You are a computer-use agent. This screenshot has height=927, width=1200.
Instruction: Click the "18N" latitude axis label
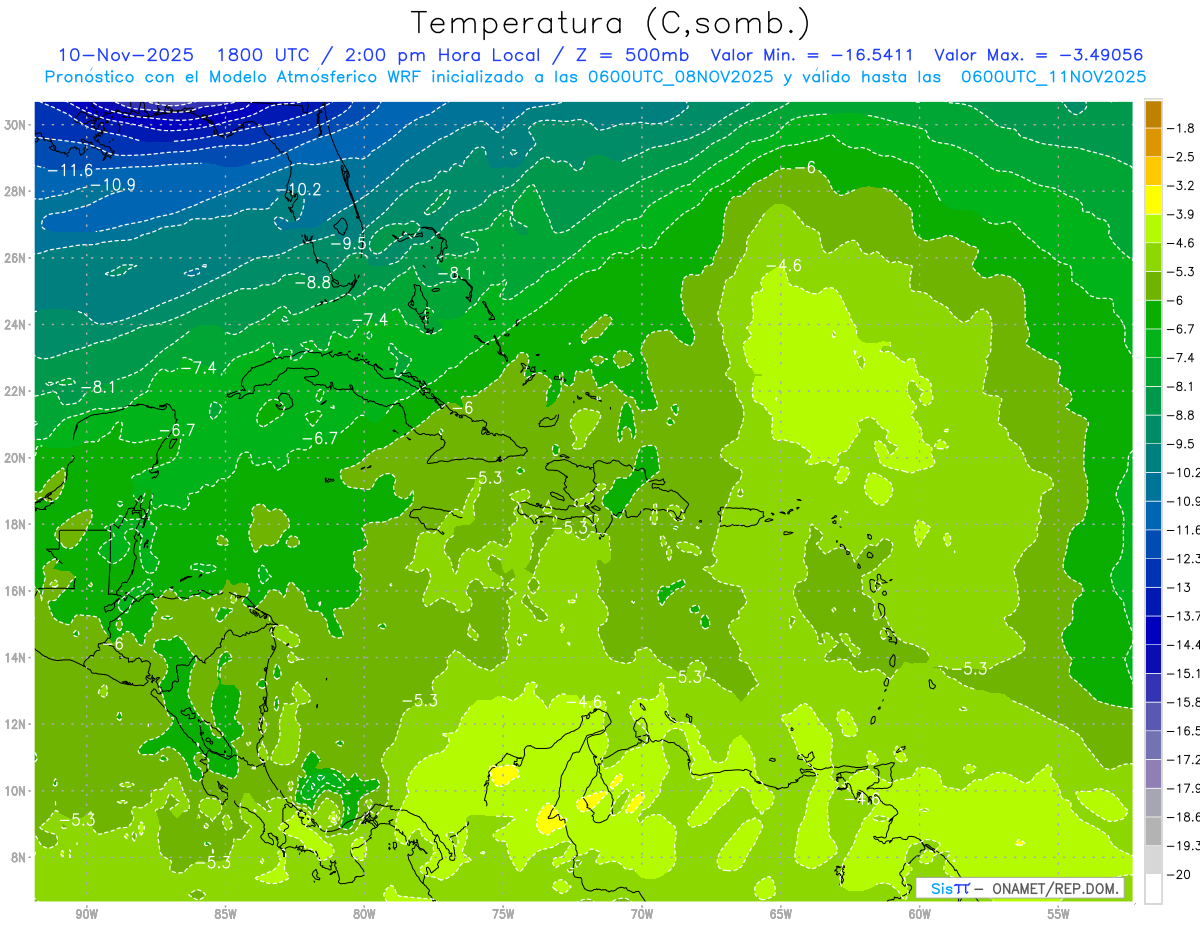pyautogui.click(x=16, y=524)
